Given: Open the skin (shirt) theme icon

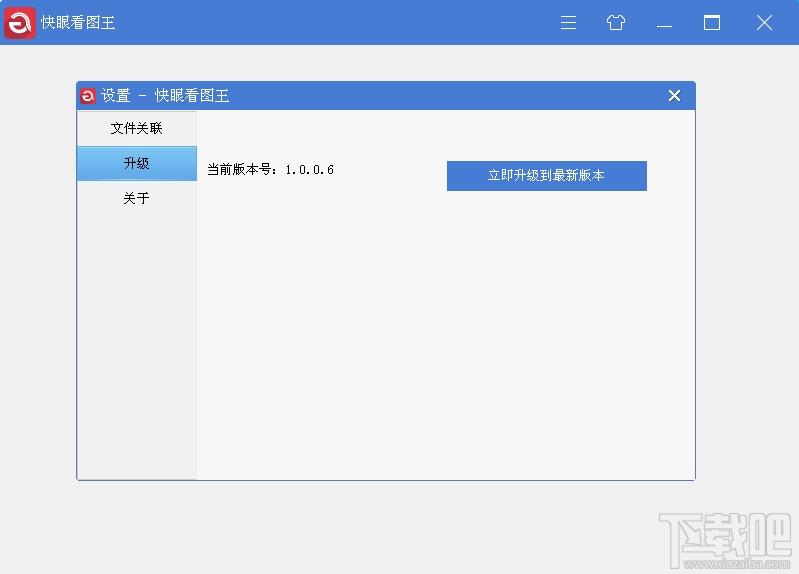Looking at the screenshot, I should (616, 22).
